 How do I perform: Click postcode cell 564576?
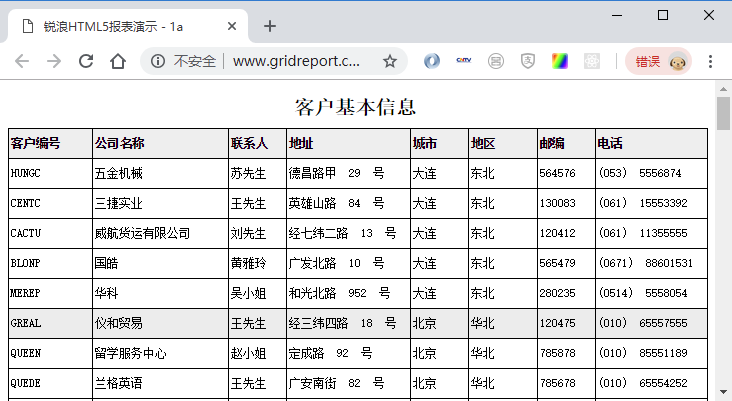coord(566,174)
